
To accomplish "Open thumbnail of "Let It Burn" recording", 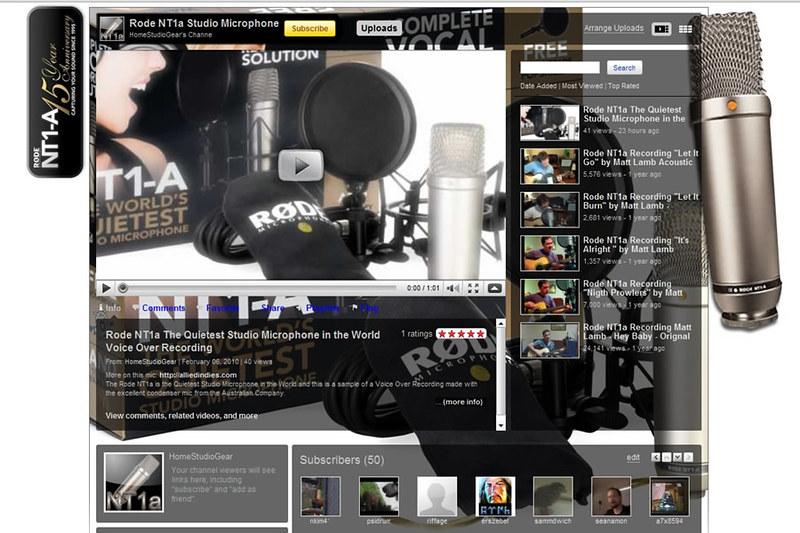I will pyautogui.click(x=549, y=210).
